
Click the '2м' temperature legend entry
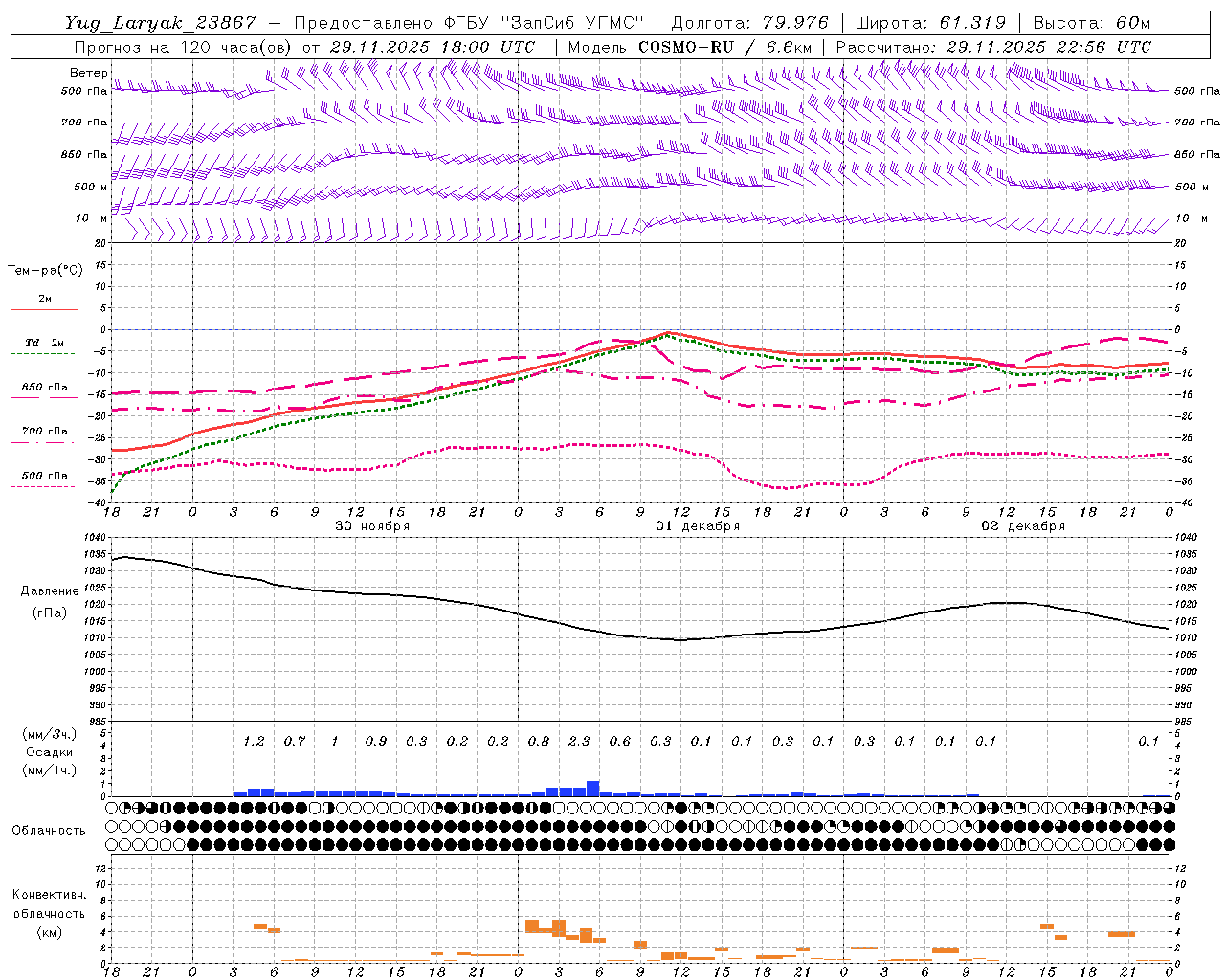[45, 299]
